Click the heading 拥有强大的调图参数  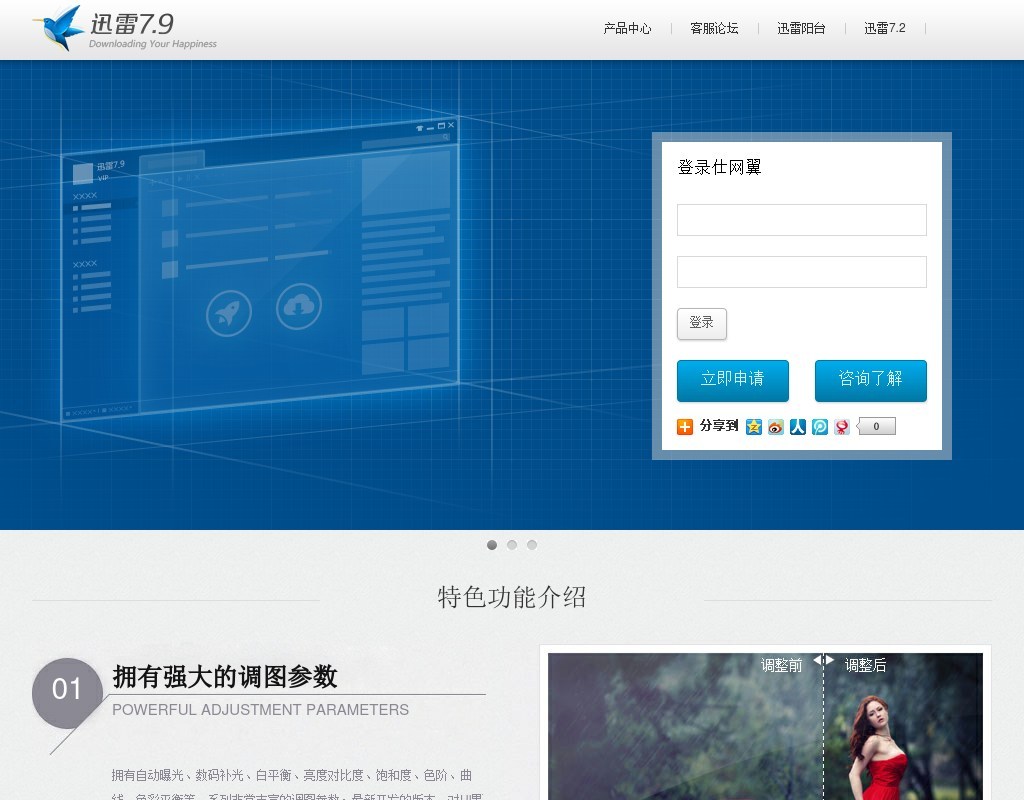pyautogui.click(x=225, y=677)
